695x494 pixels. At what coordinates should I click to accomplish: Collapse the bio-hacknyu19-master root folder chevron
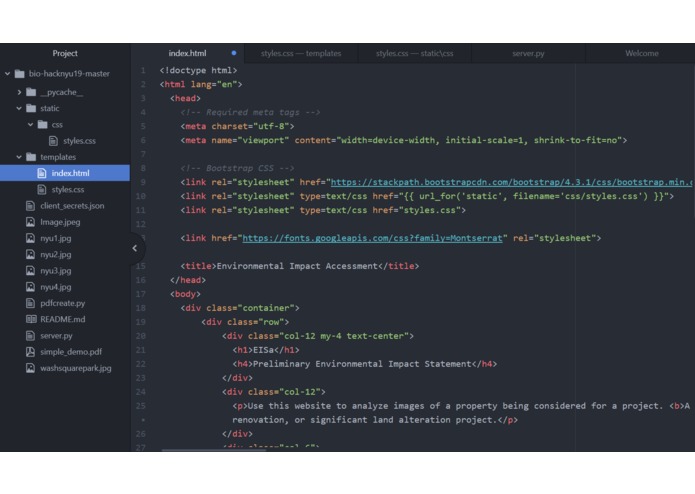[8, 74]
